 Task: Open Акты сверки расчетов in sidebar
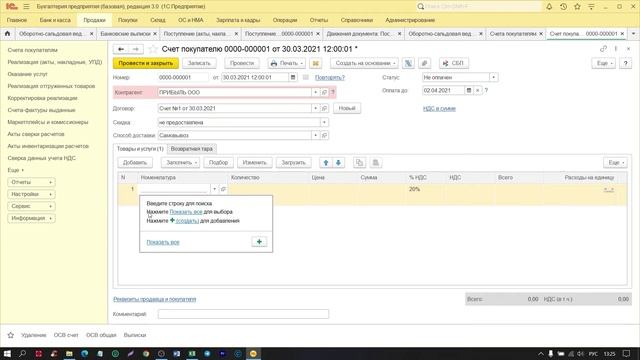[x=36, y=134]
